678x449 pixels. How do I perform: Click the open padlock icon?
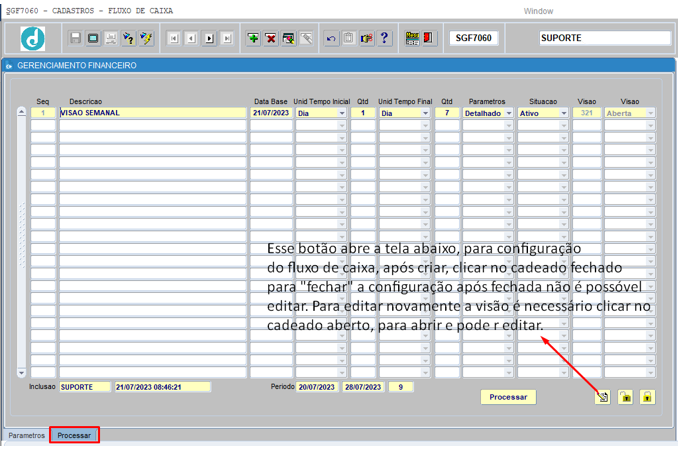tap(626, 397)
